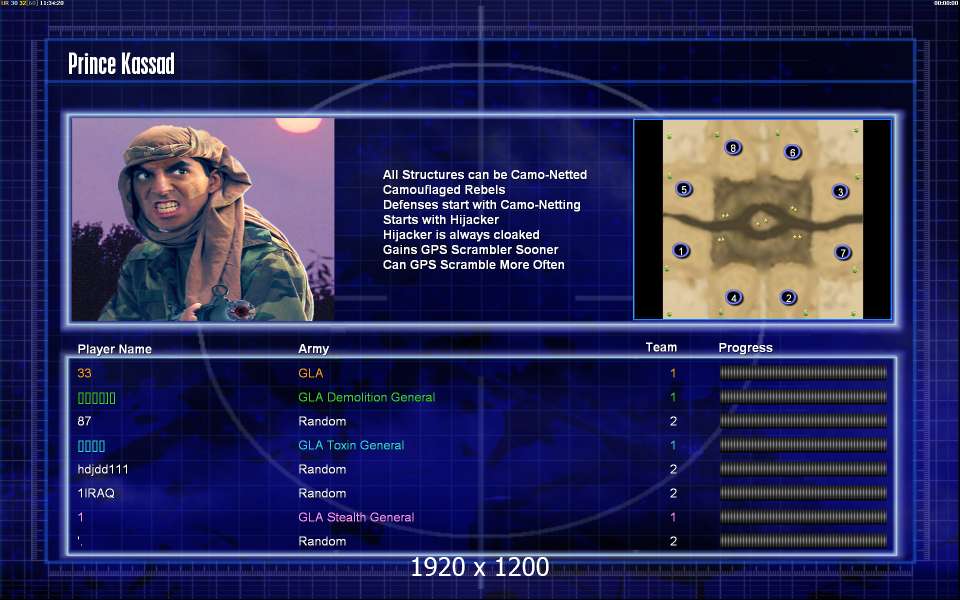
Task: Click 'Can GPS Scramble More Often' line
Action: click(x=473, y=264)
